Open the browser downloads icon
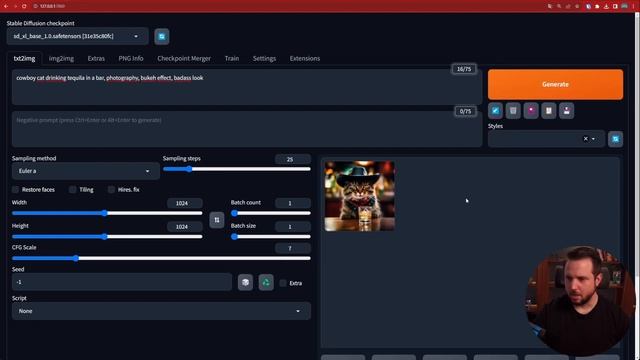 pos(606,6)
